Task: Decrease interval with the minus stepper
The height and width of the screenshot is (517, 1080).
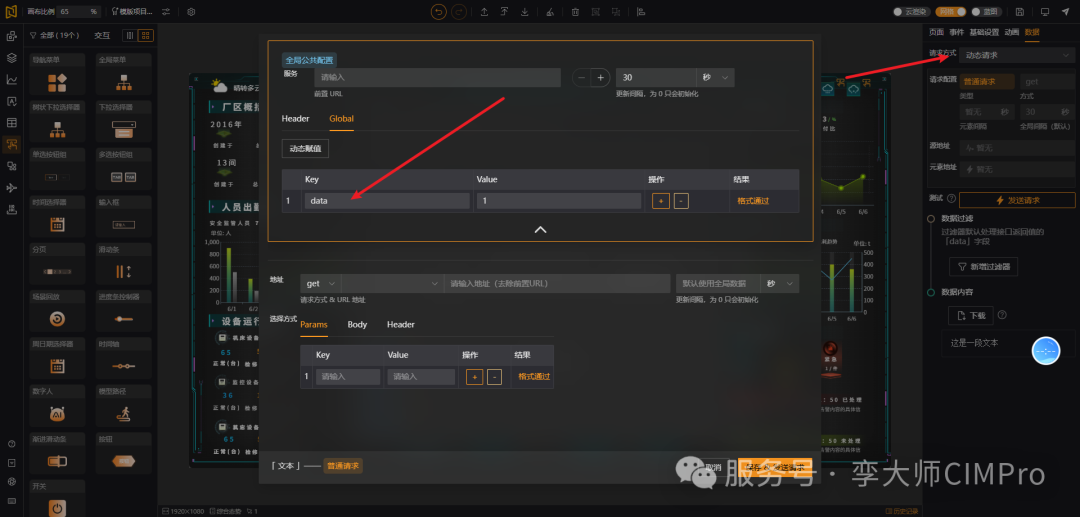Action: (x=581, y=78)
